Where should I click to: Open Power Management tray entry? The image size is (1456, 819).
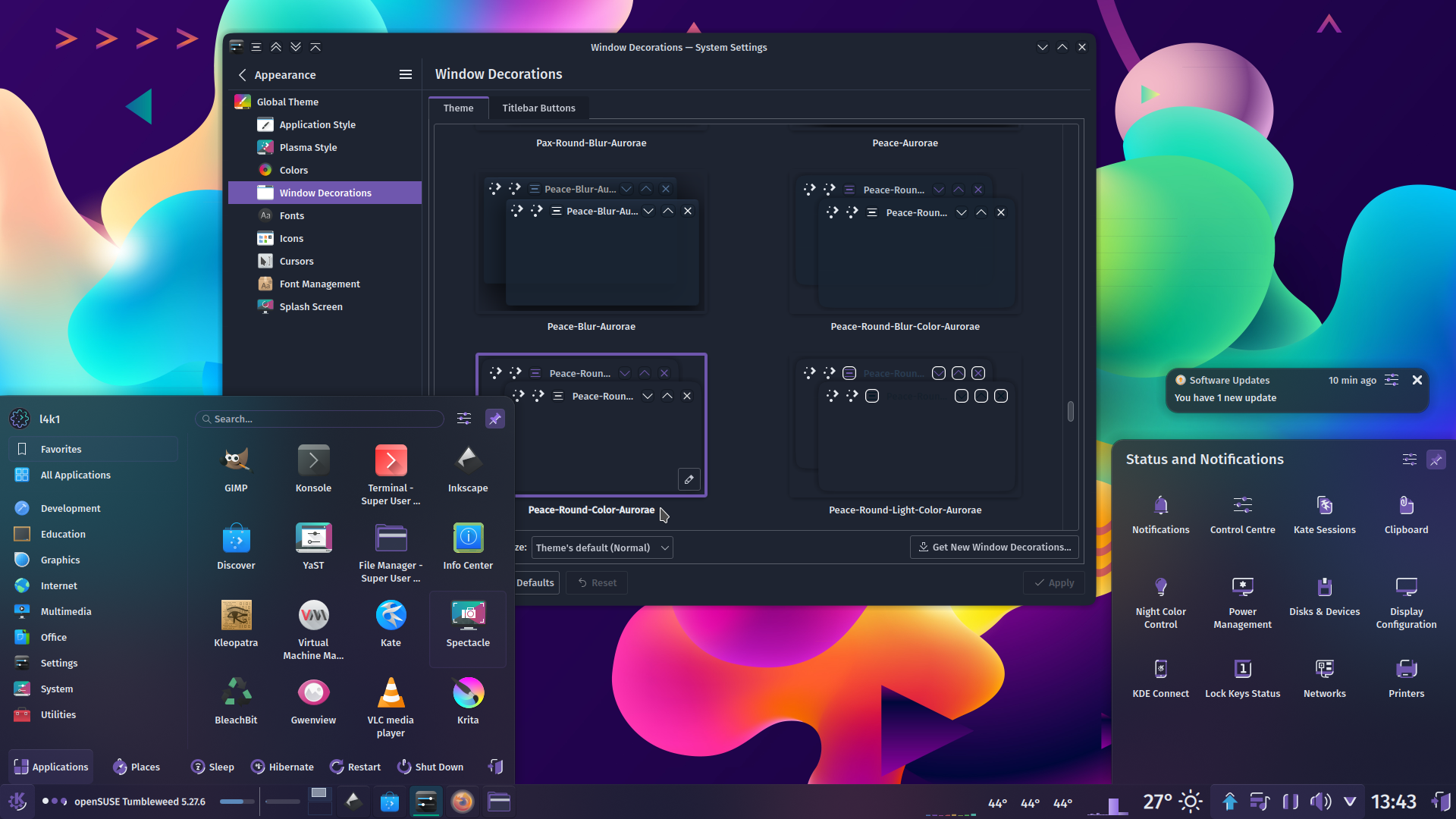click(x=1242, y=602)
